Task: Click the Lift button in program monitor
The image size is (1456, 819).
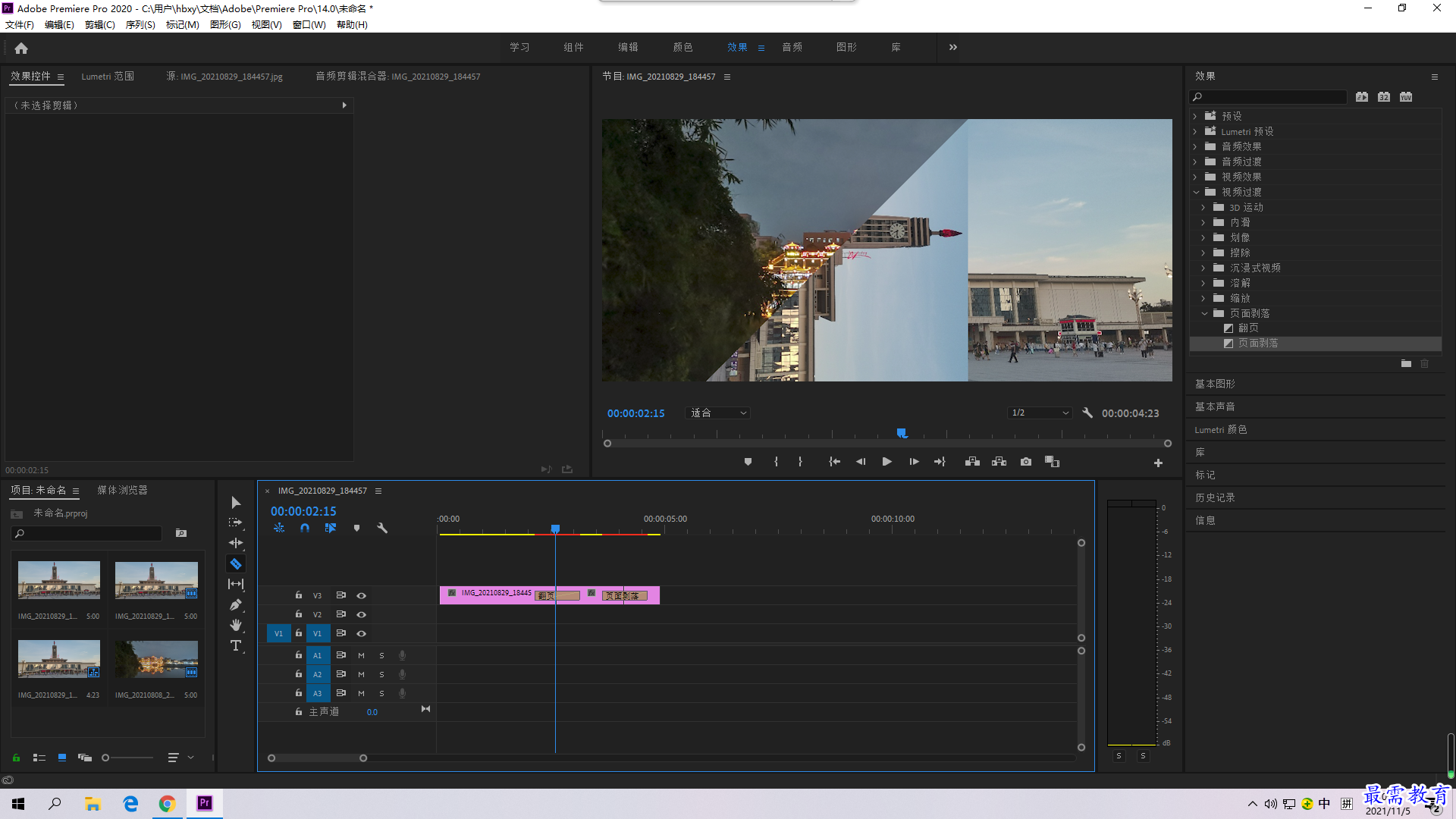Action: pos(972,462)
